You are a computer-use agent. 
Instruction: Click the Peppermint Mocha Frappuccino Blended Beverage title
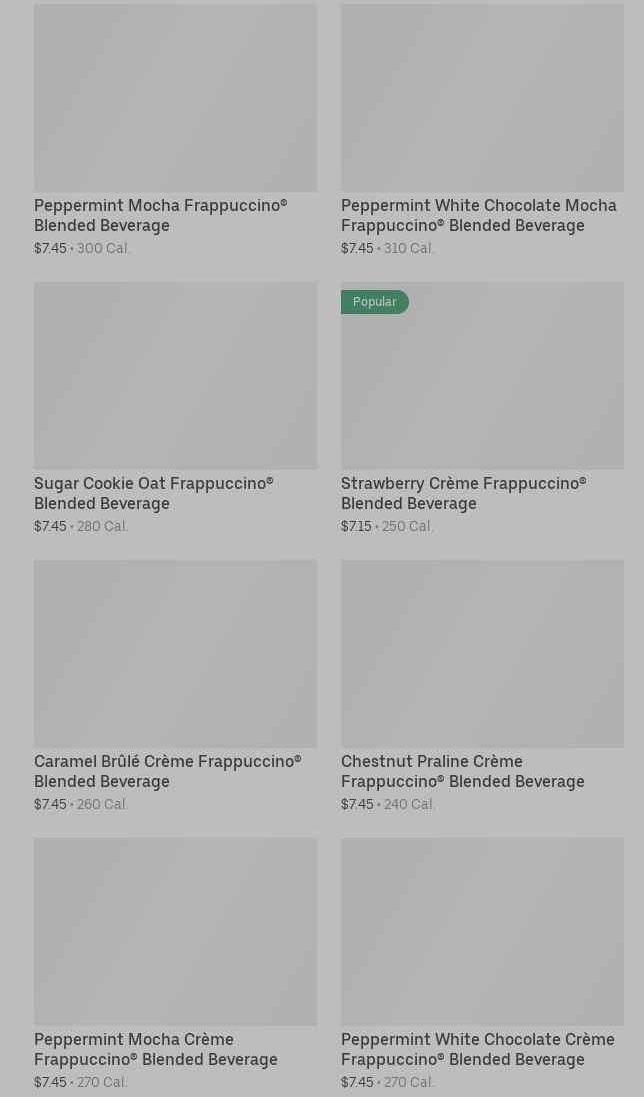pyautogui.click(x=160, y=215)
